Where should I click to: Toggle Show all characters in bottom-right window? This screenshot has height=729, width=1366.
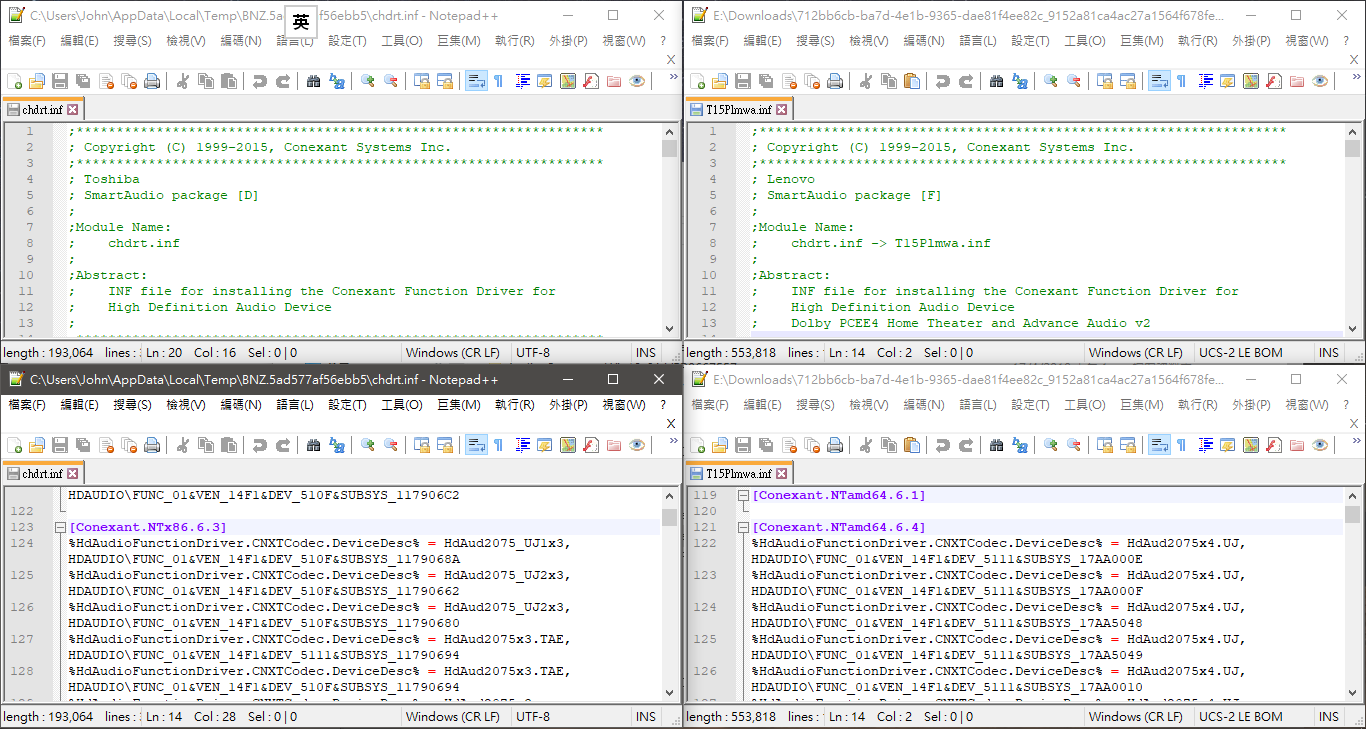[1182, 445]
